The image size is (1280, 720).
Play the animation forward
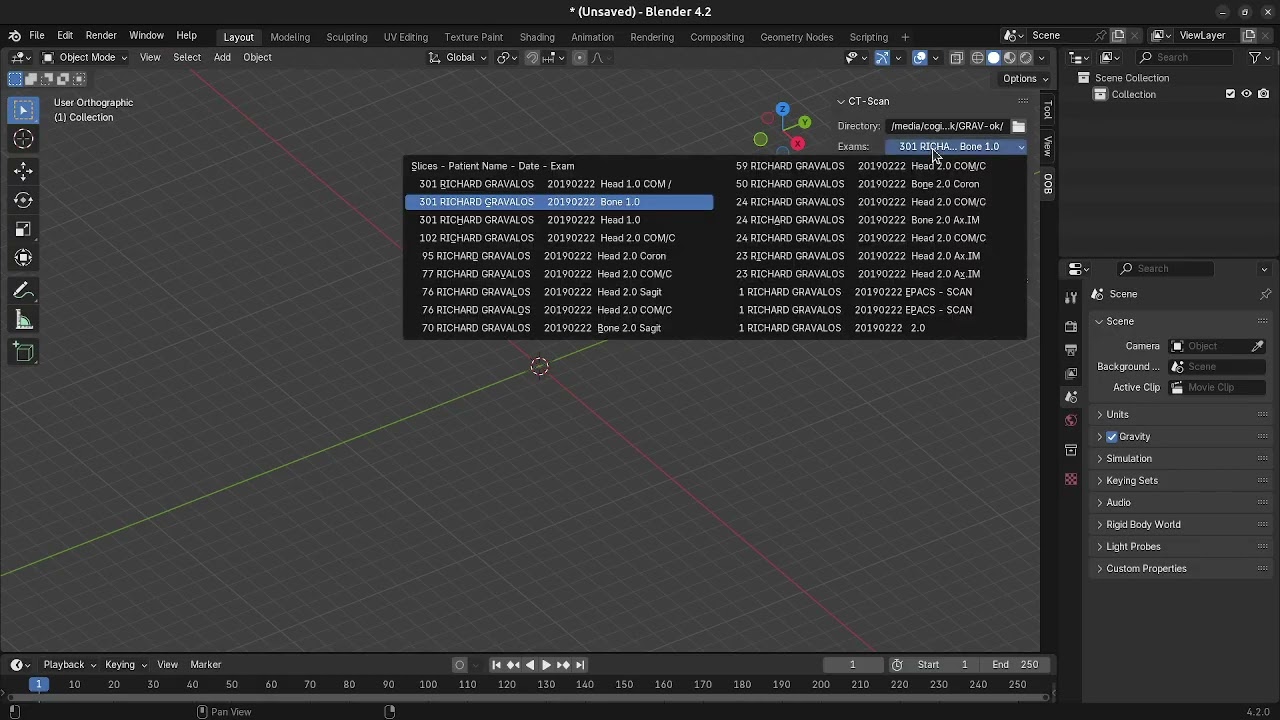pyautogui.click(x=546, y=665)
